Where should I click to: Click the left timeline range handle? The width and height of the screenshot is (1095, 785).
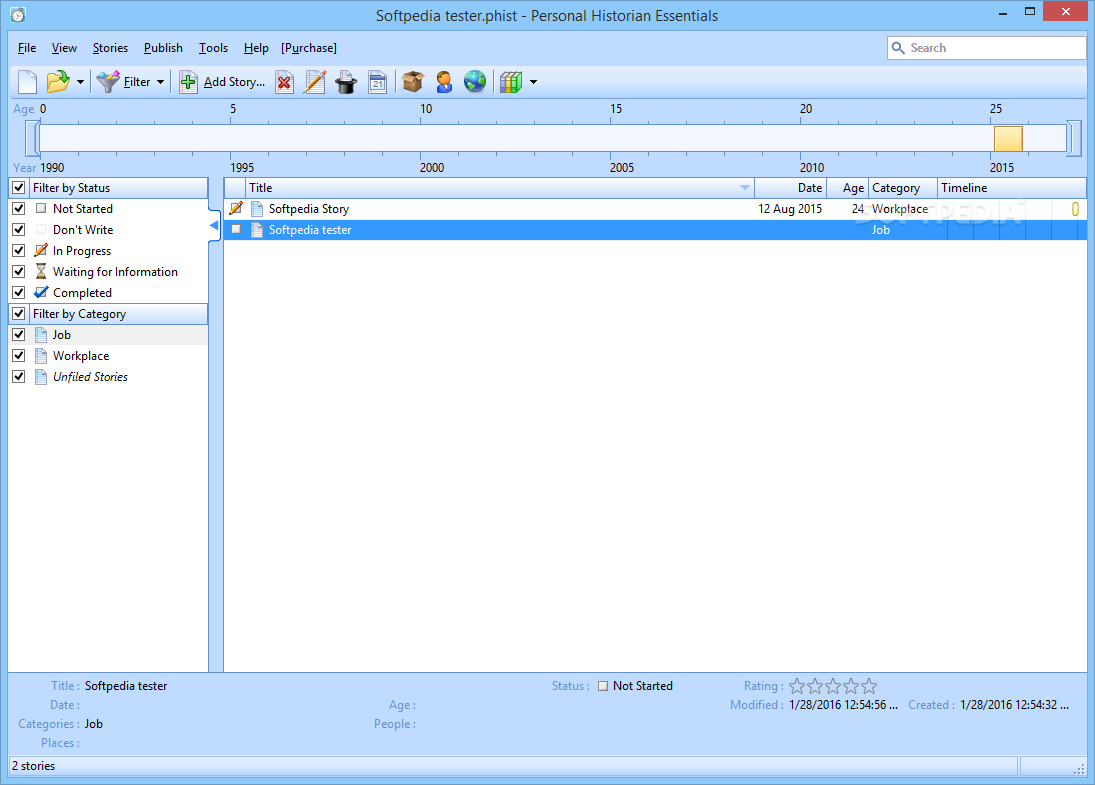click(x=31, y=138)
